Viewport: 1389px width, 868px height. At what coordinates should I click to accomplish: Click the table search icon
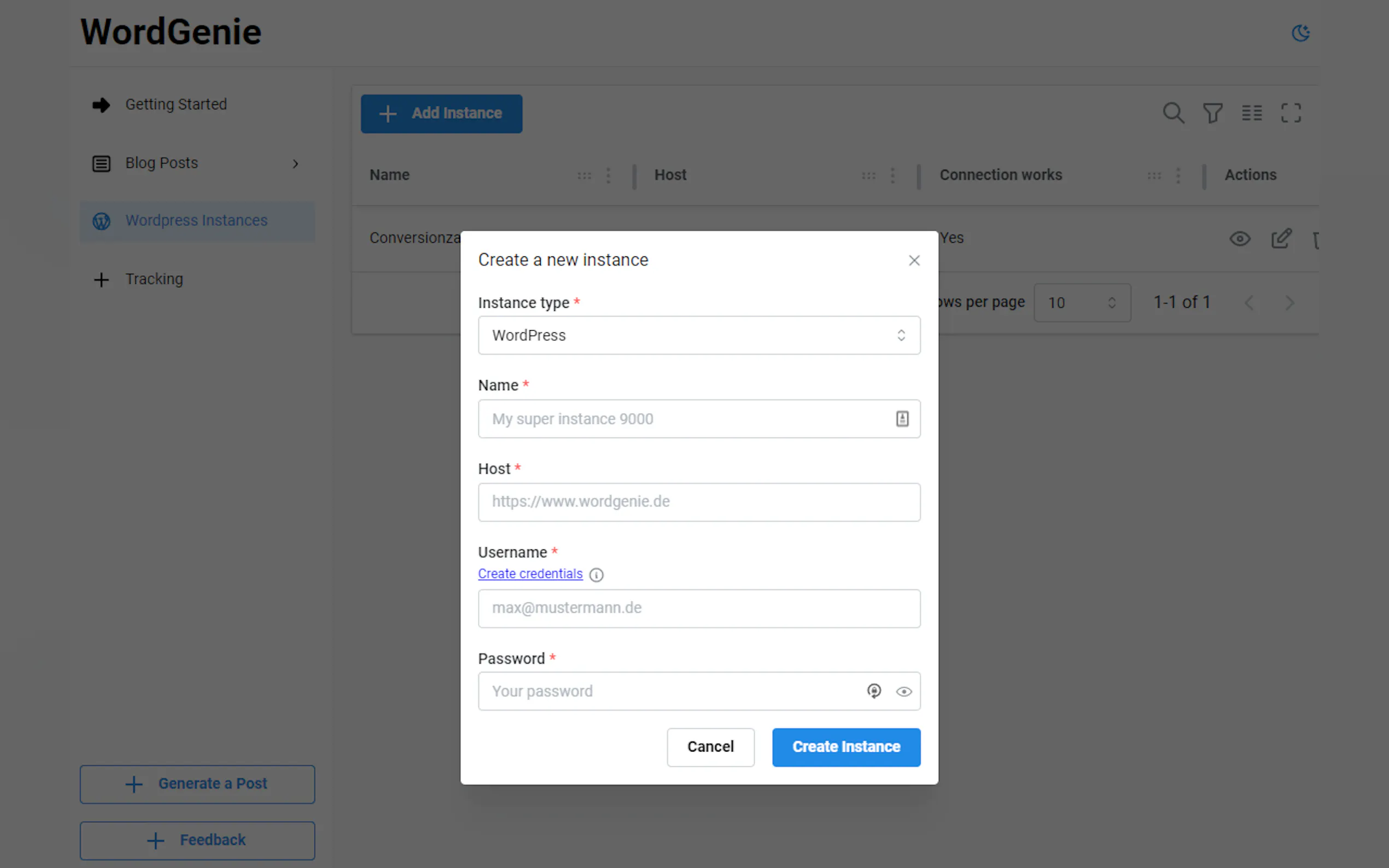click(x=1173, y=113)
